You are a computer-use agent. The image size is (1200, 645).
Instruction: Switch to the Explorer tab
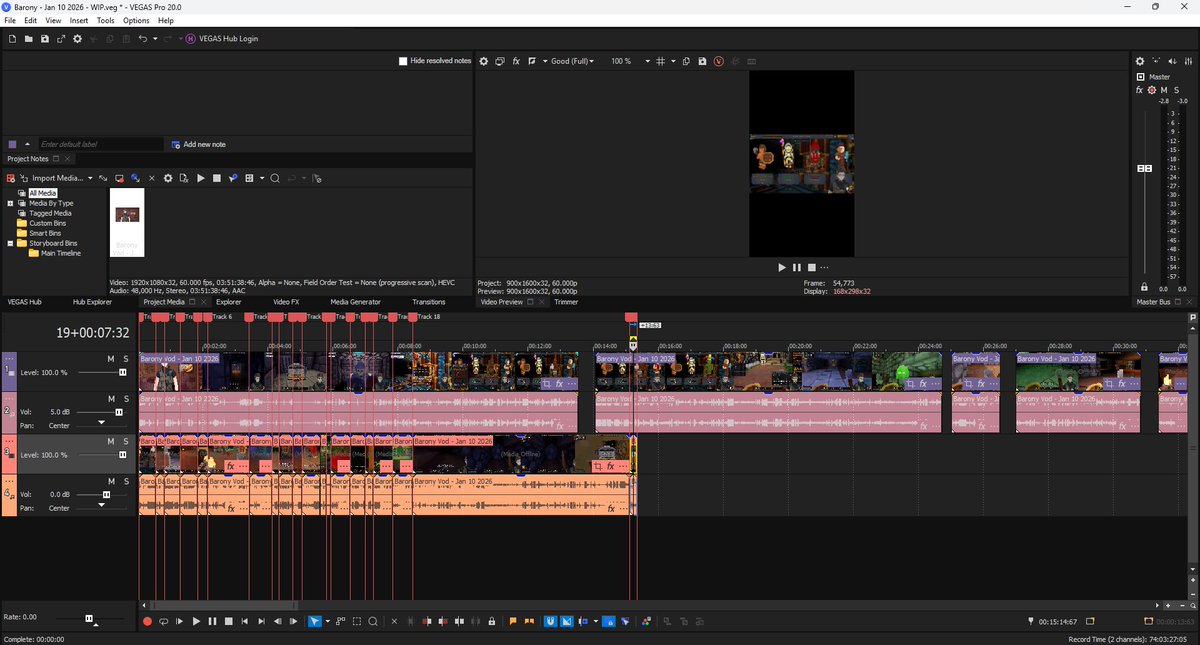pos(229,301)
